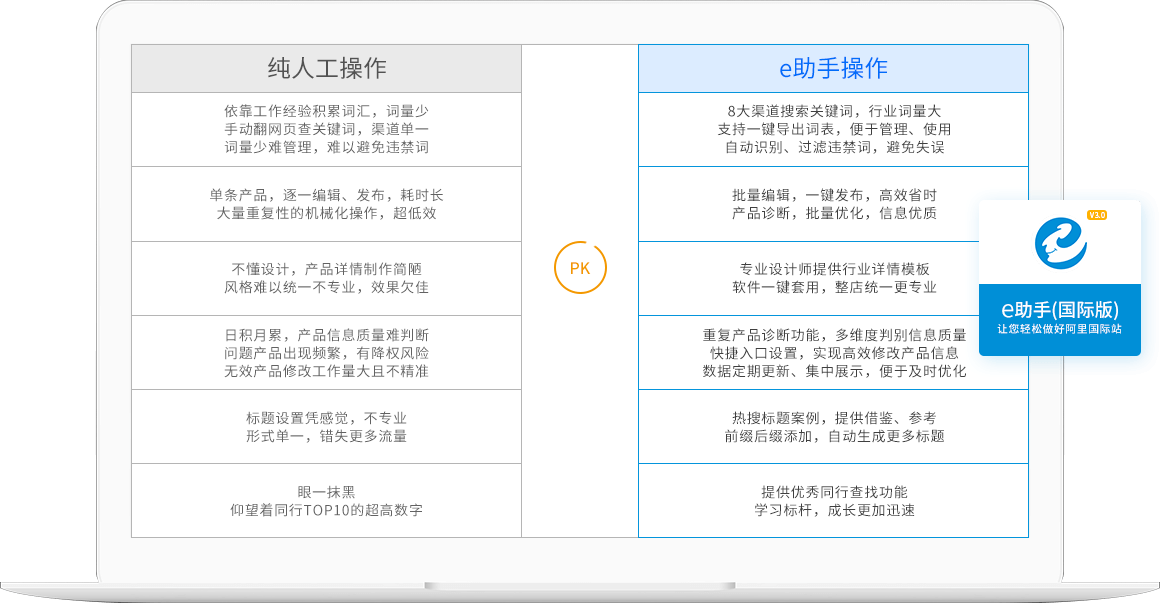Click the 重复产品诊断功能 feature cell

833,353
